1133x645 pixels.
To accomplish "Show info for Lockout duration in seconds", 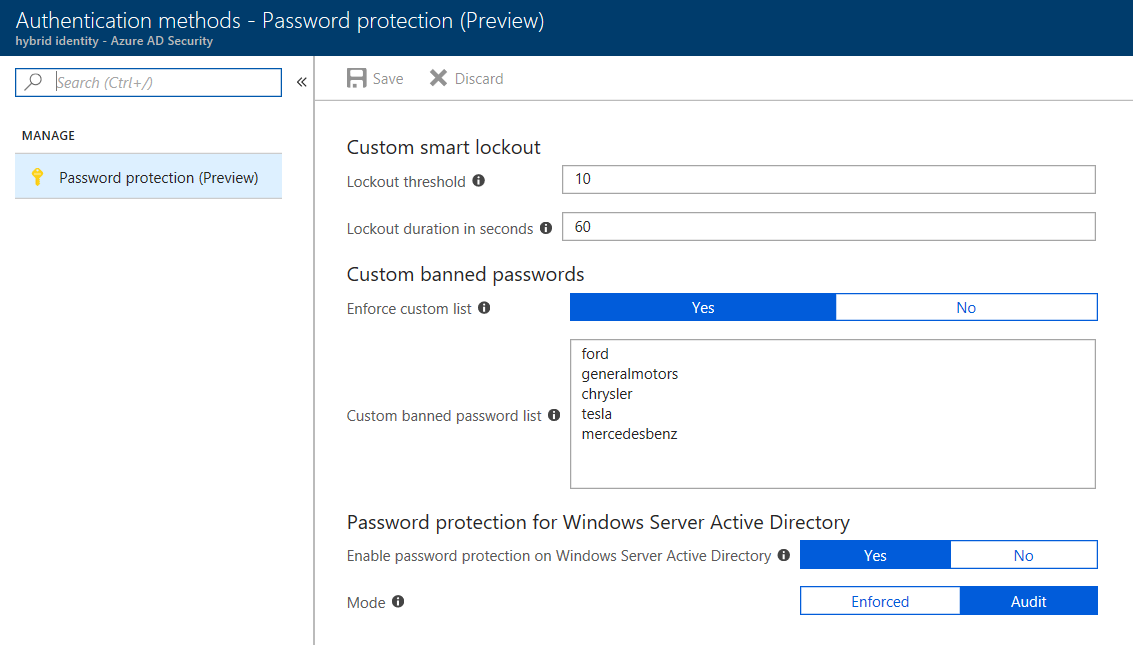I will (x=546, y=228).
